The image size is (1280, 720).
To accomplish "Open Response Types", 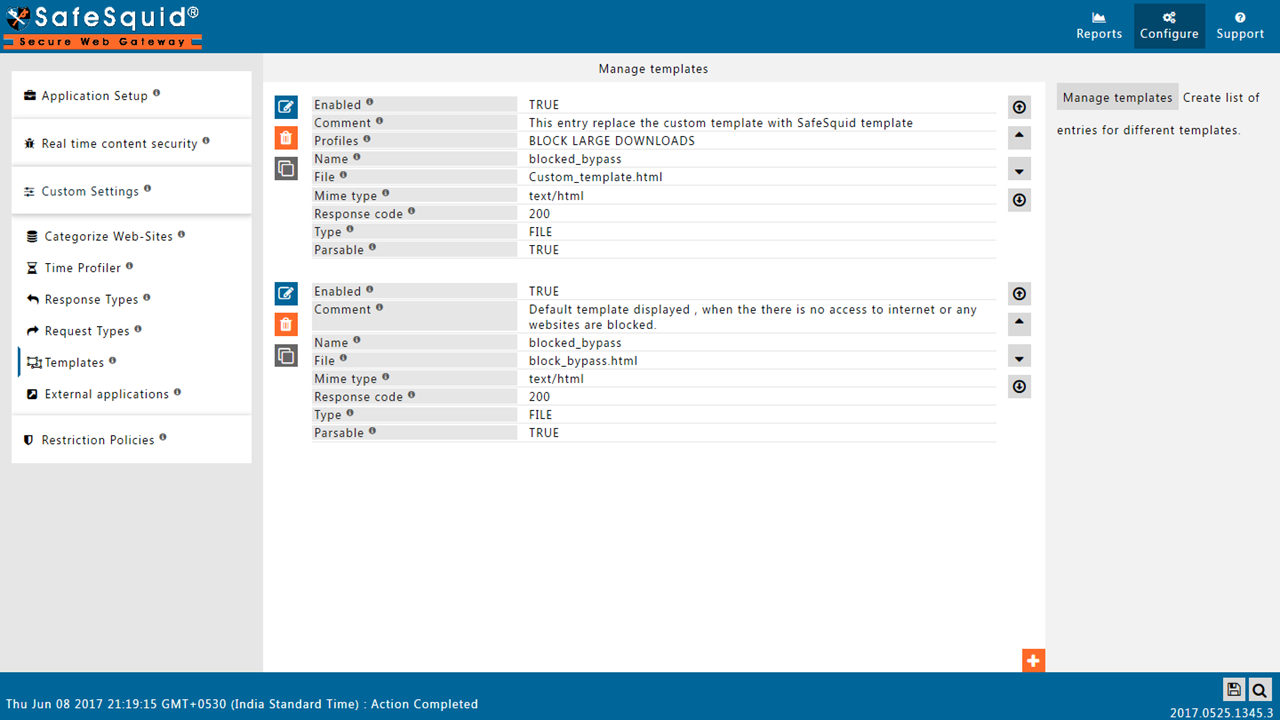I will pos(91,300).
